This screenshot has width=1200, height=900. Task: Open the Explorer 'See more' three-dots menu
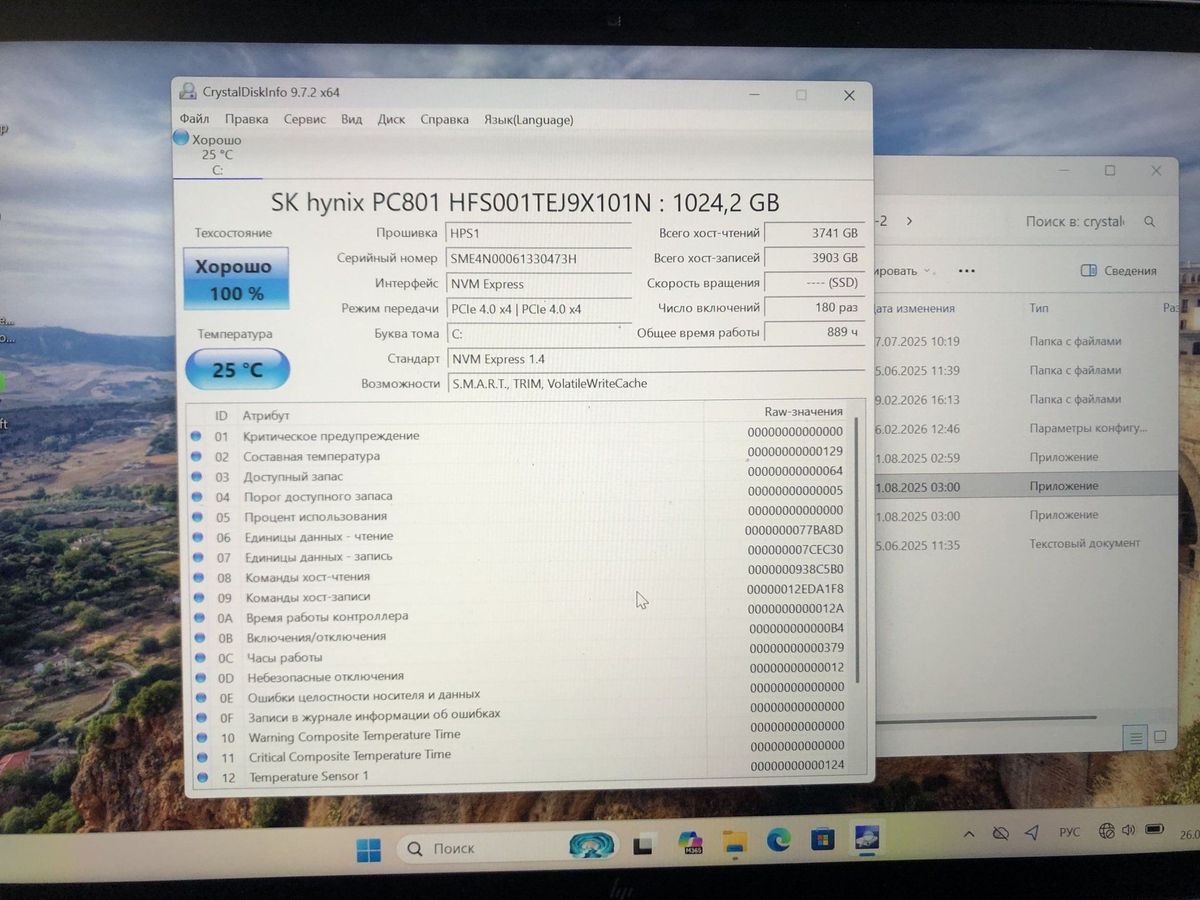point(966,271)
